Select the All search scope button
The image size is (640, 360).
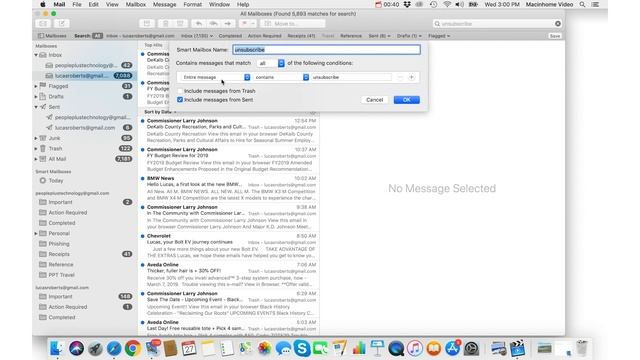coord(97,36)
